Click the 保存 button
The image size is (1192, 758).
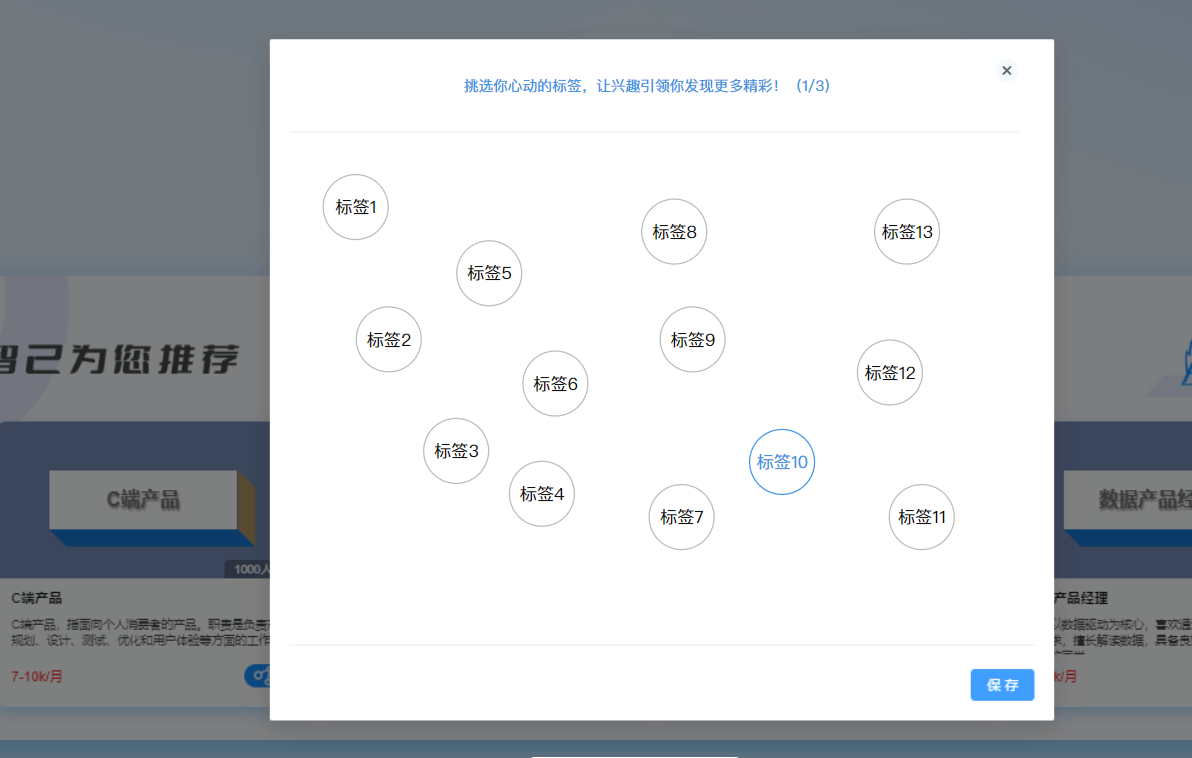(1002, 685)
